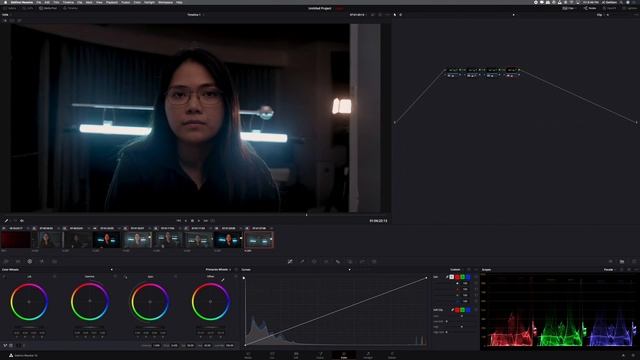Open the Playback menu
The image size is (640, 360).
coord(112,2)
